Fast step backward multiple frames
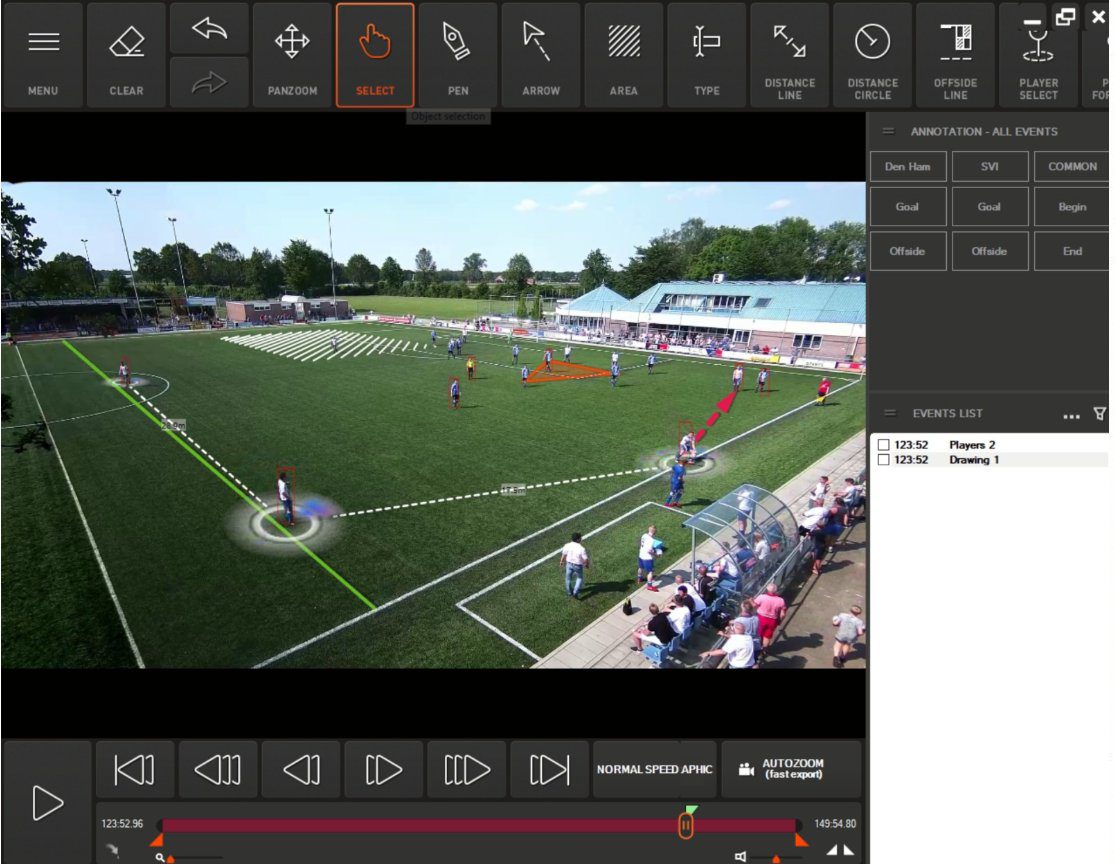 click(x=218, y=769)
